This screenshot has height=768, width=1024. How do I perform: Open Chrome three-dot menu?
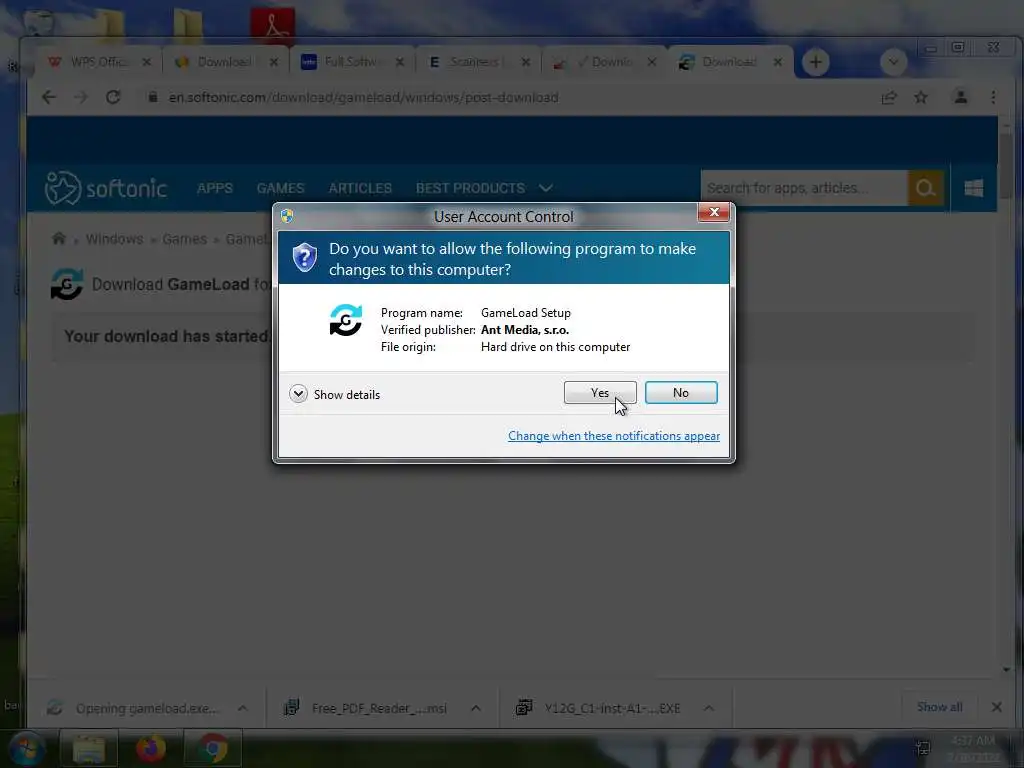pos(993,97)
